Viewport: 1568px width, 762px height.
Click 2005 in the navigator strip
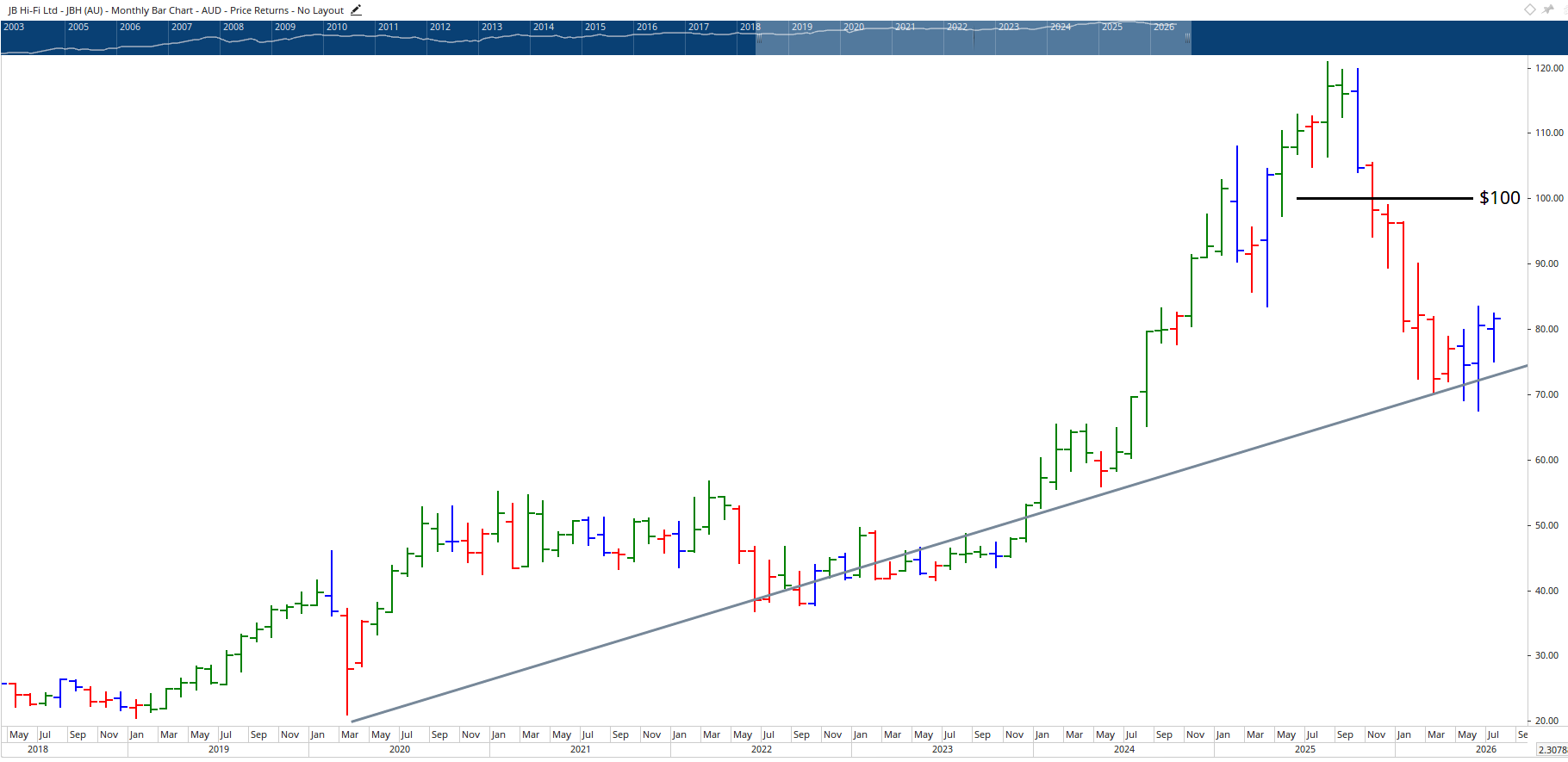pos(78,27)
